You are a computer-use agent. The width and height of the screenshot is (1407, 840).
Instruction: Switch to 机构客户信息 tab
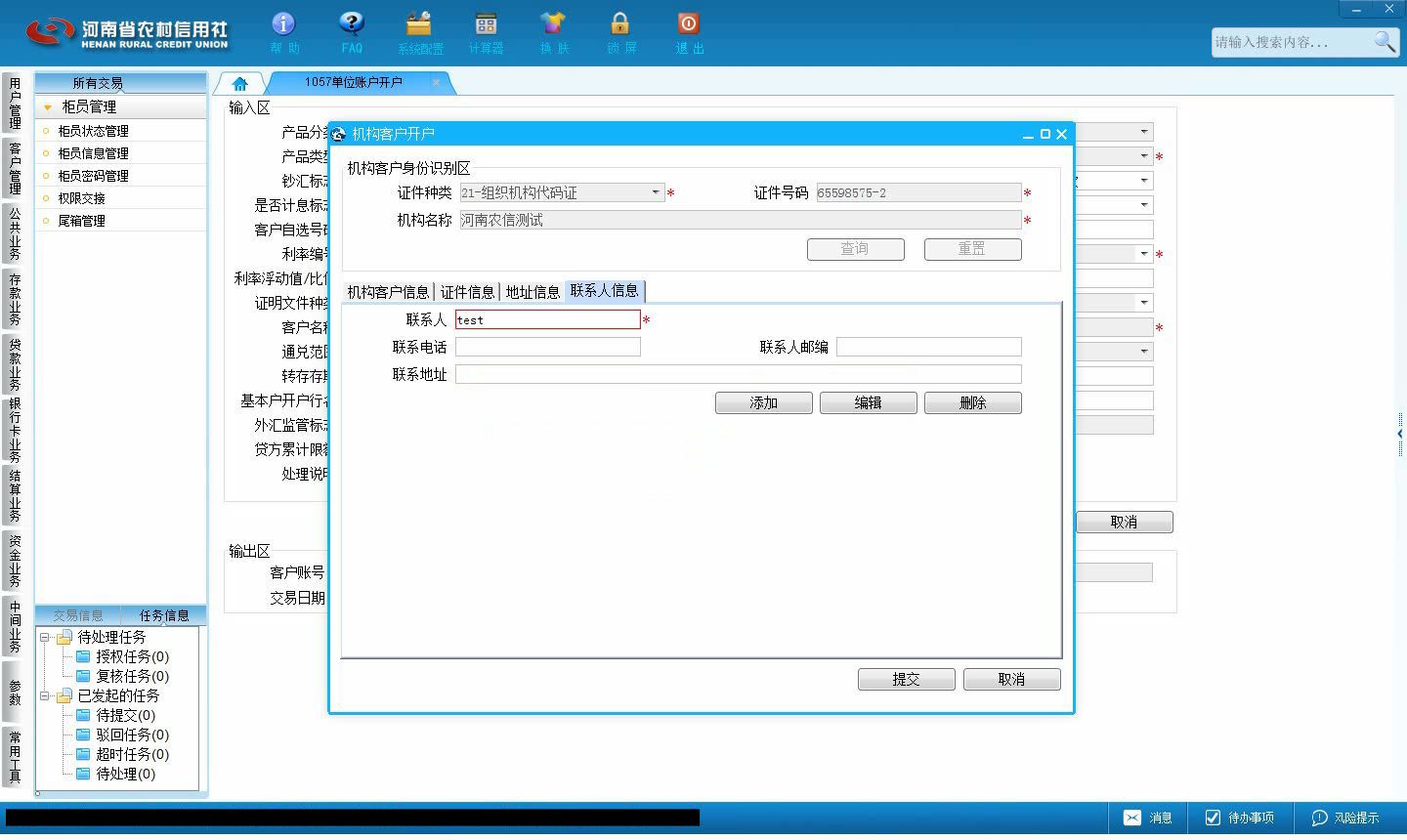tap(388, 291)
